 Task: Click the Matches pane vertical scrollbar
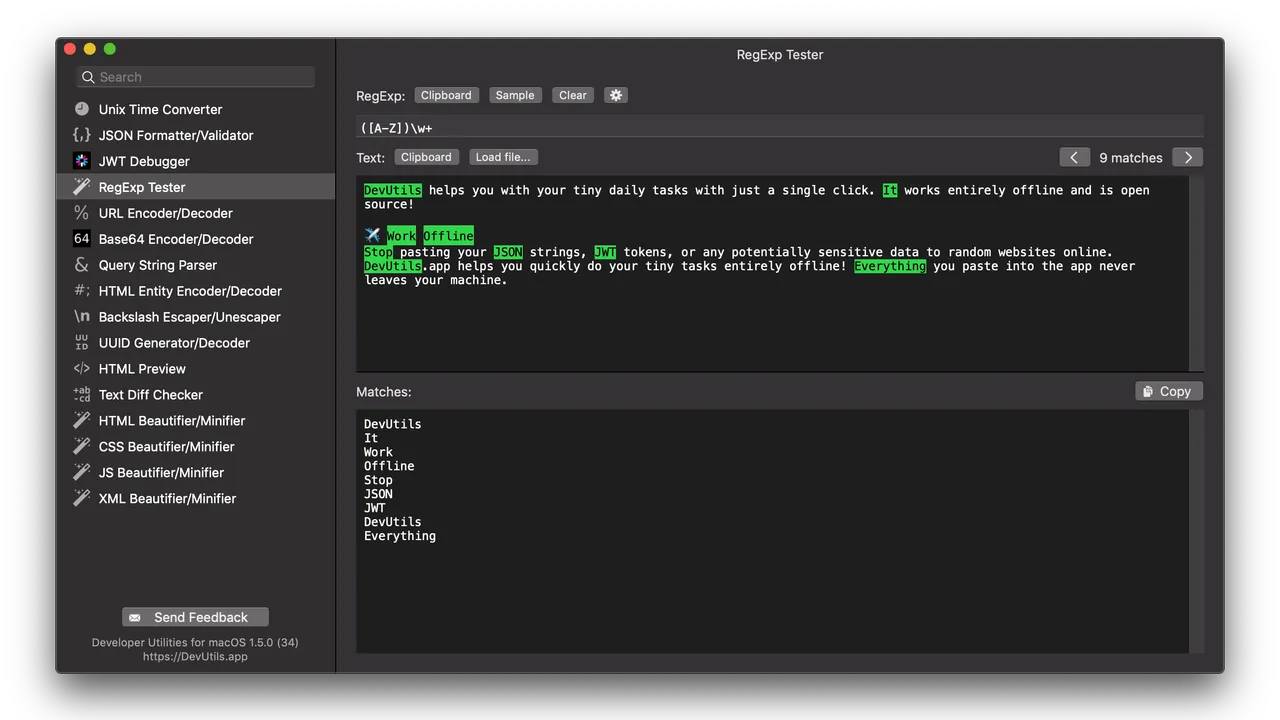coord(1196,531)
